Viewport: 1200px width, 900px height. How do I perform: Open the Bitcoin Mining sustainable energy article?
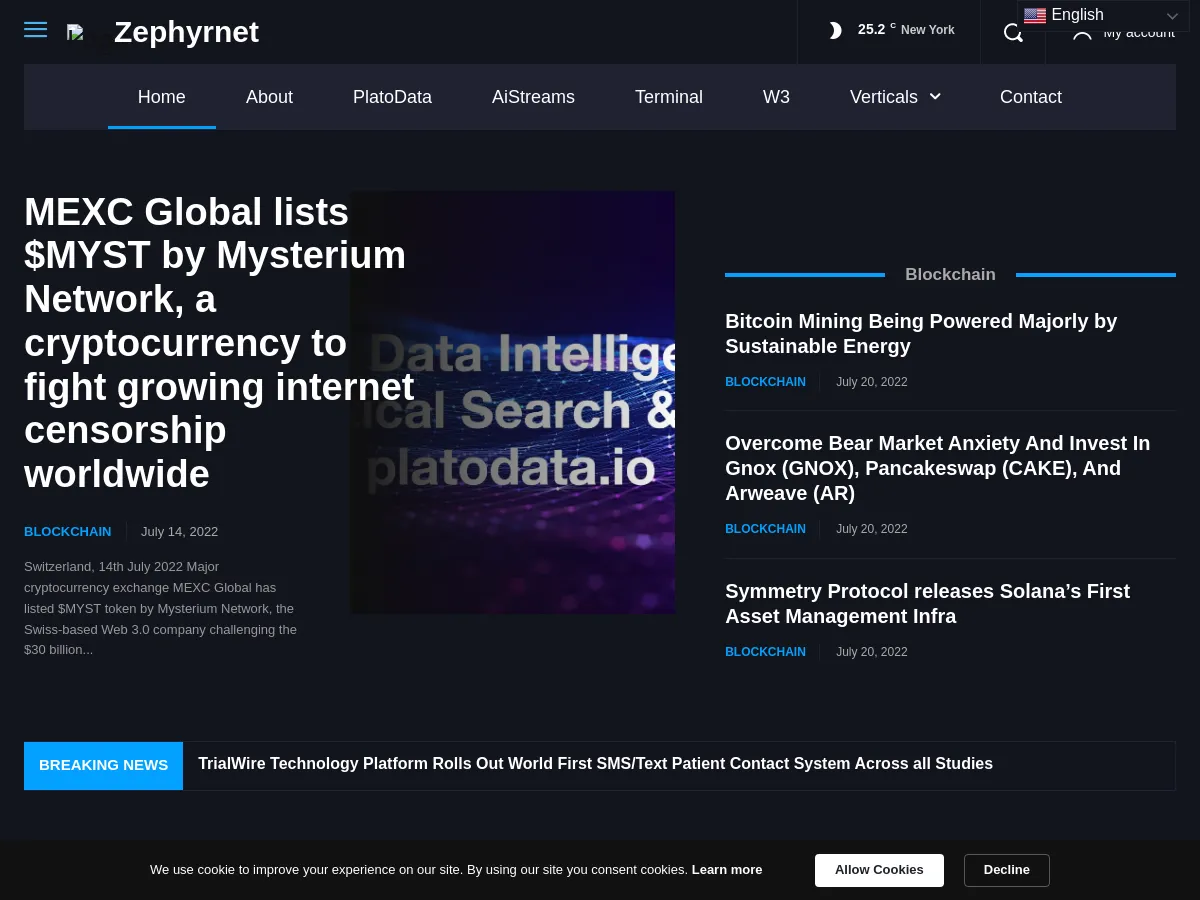point(921,333)
